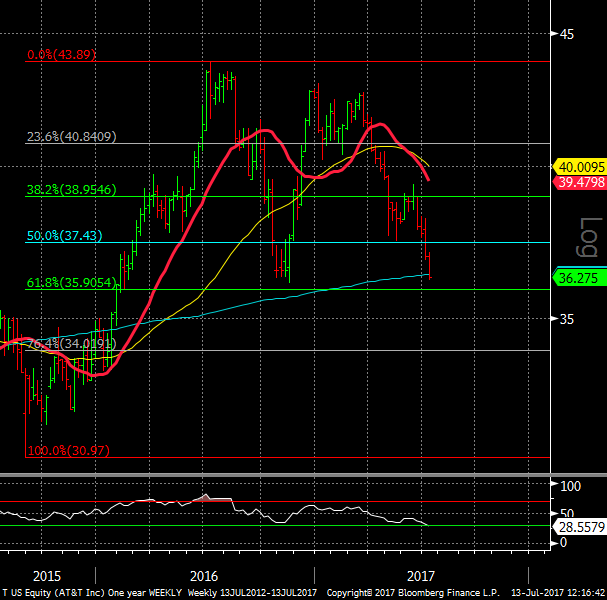
Task: Toggle the Log scale label on the axis
Action: (589, 238)
